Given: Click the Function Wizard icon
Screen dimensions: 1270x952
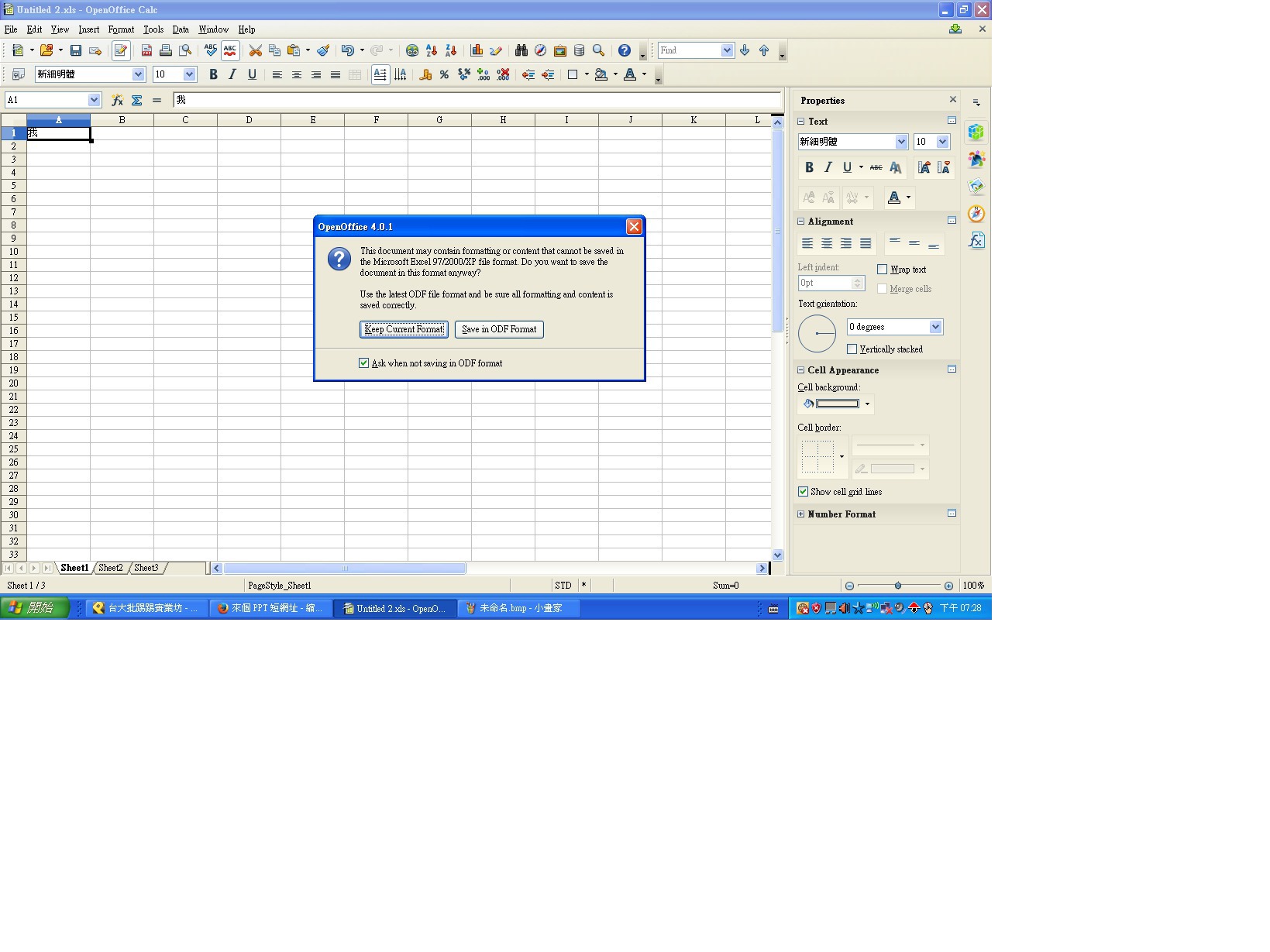Looking at the screenshot, I should (x=117, y=100).
